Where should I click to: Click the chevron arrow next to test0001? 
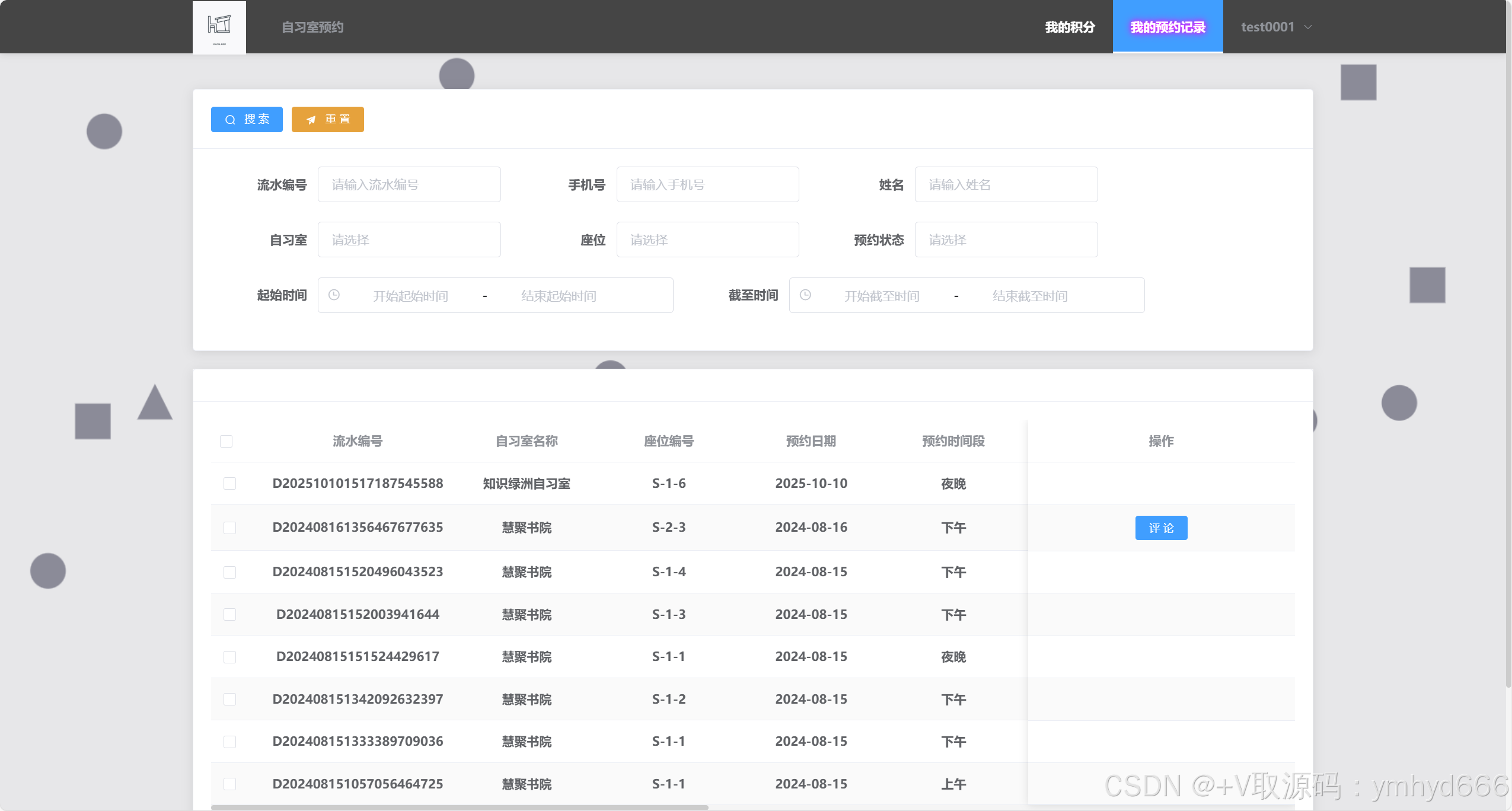(1308, 27)
